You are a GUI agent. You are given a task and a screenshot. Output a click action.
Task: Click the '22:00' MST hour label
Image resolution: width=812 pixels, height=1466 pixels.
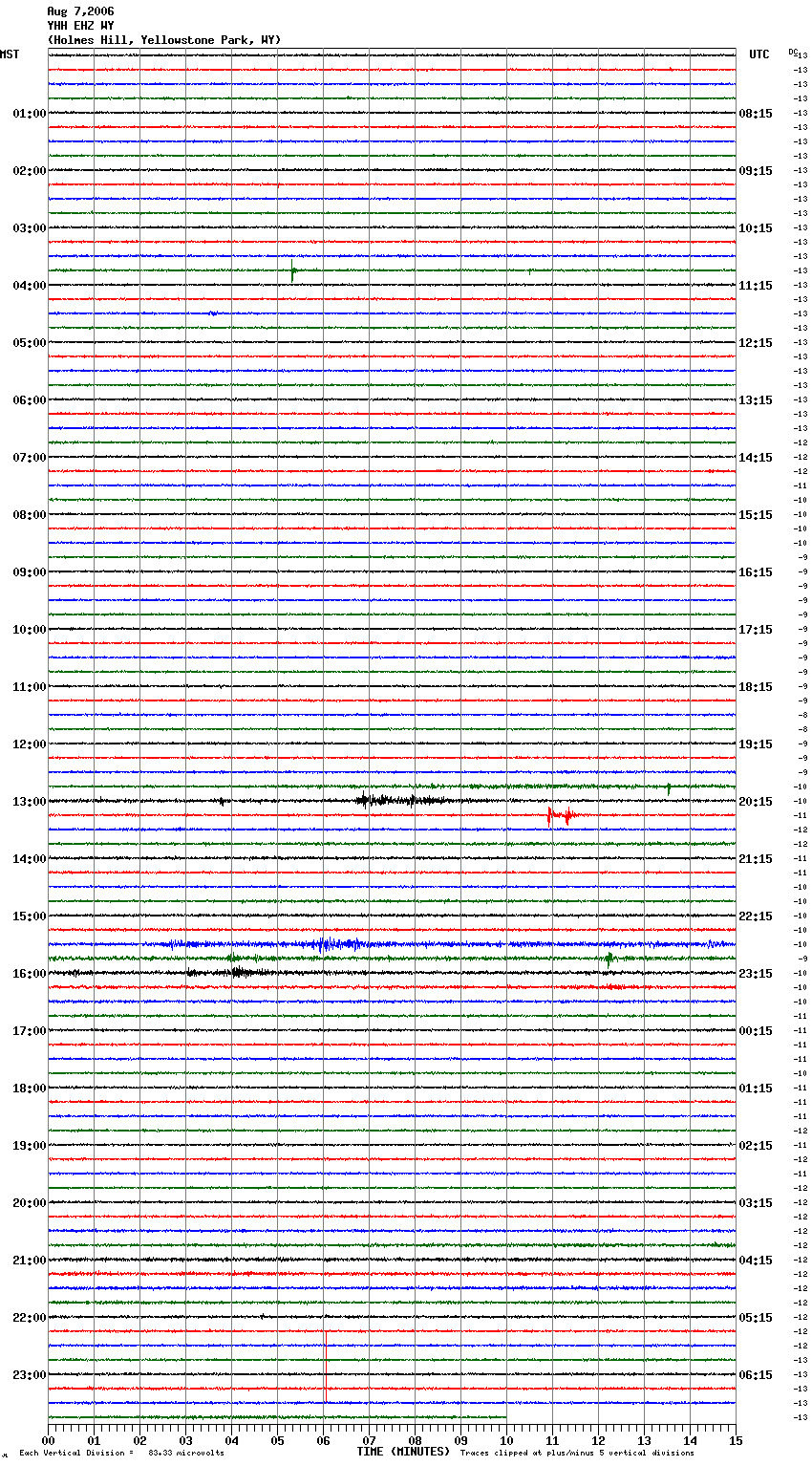click(x=30, y=1318)
